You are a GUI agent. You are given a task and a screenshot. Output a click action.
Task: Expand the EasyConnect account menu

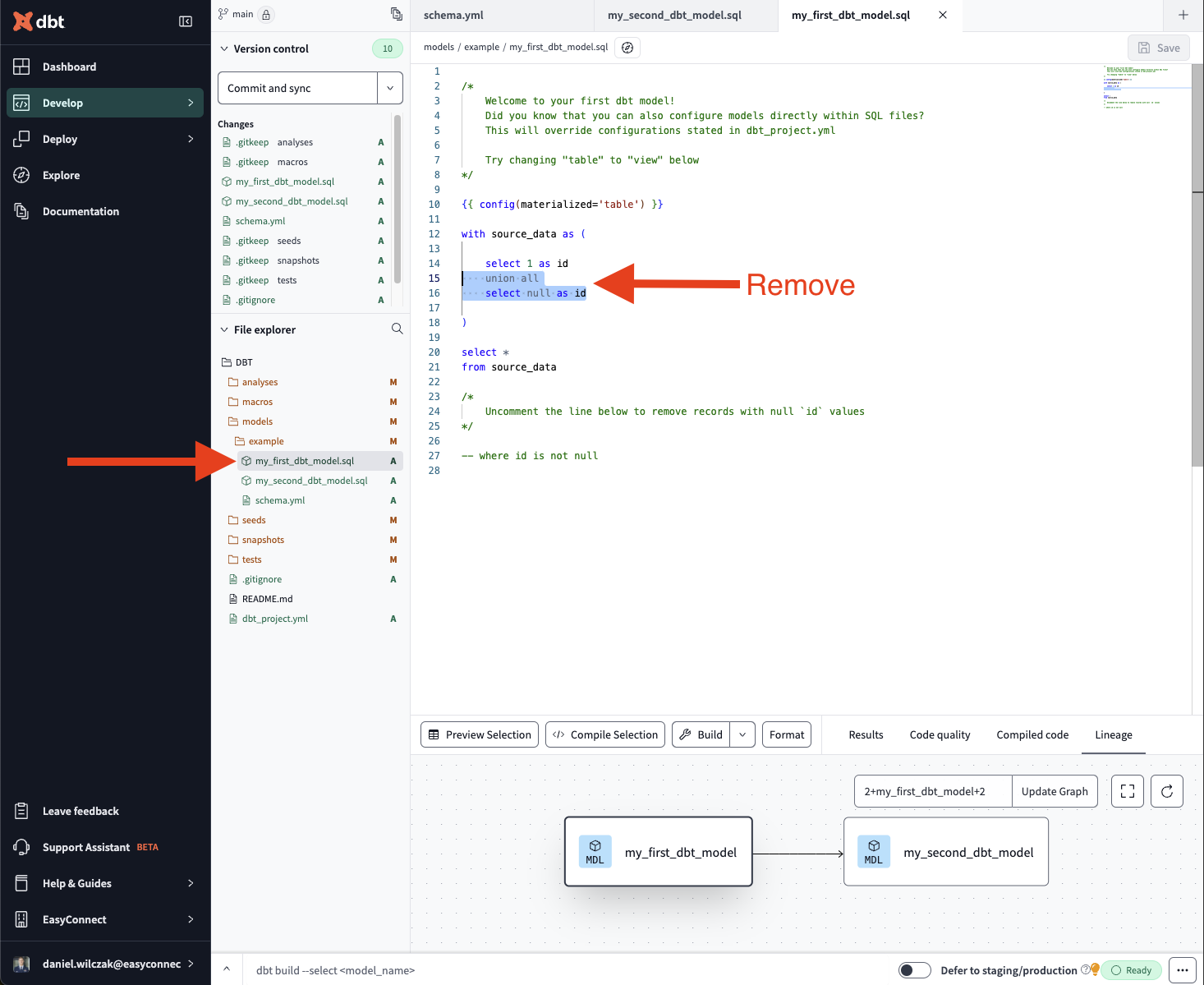(x=105, y=919)
